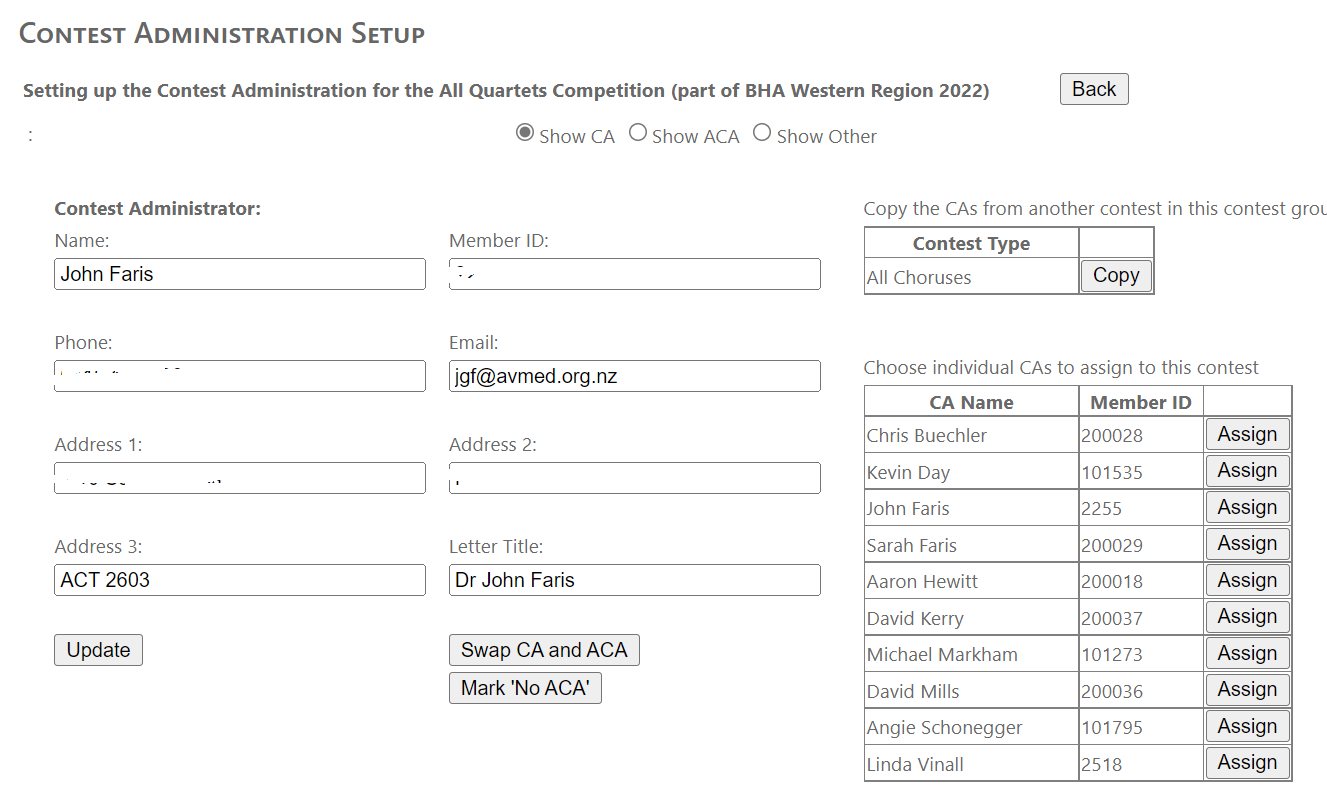This screenshot has width=1327, height=805.
Task: Focus the Email input field
Action: (x=635, y=376)
